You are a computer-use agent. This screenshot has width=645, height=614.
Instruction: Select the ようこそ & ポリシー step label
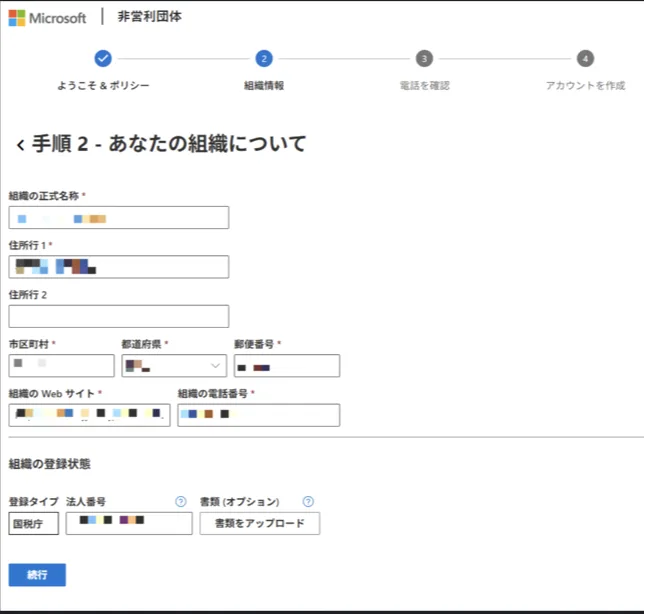coord(103,86)
